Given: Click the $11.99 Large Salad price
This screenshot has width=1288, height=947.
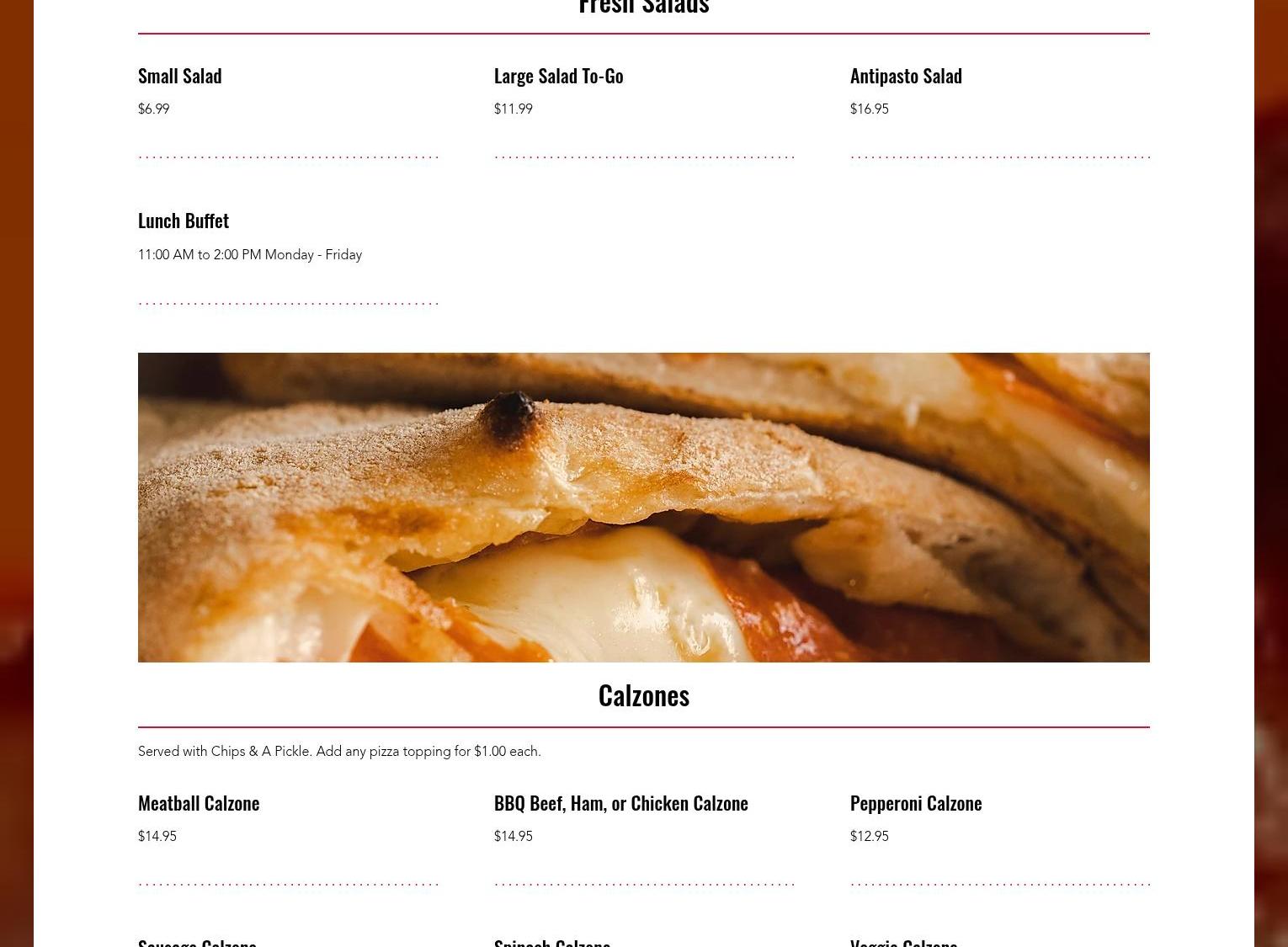Looking at the screenshot, I should (514, 109).
